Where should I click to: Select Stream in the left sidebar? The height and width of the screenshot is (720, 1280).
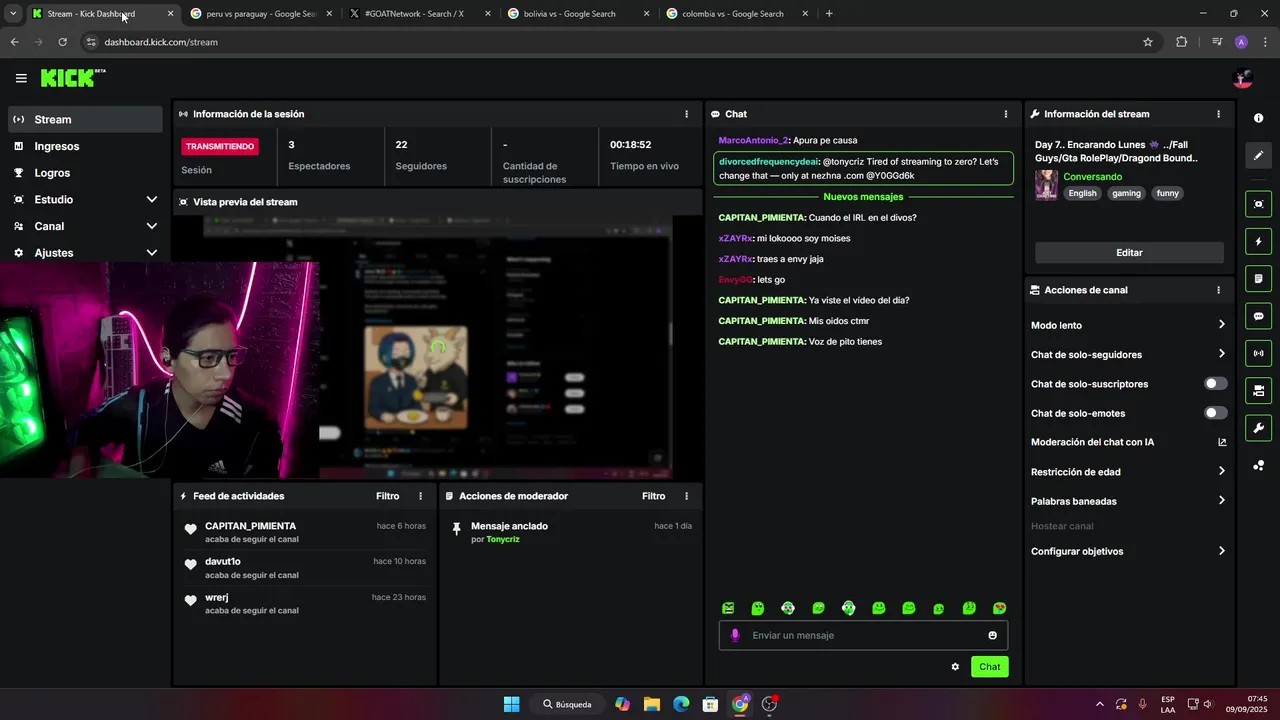(86, 119)
